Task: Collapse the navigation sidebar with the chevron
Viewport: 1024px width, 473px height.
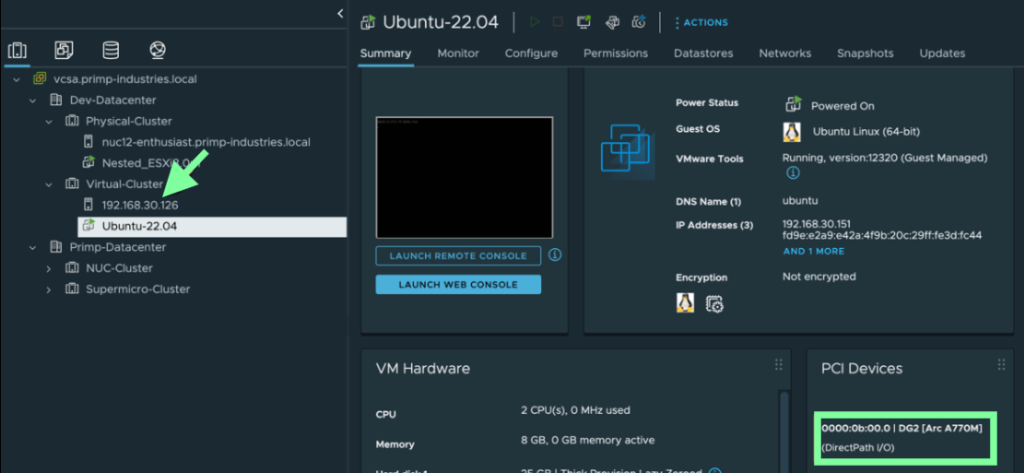Action: click(340, 13)
